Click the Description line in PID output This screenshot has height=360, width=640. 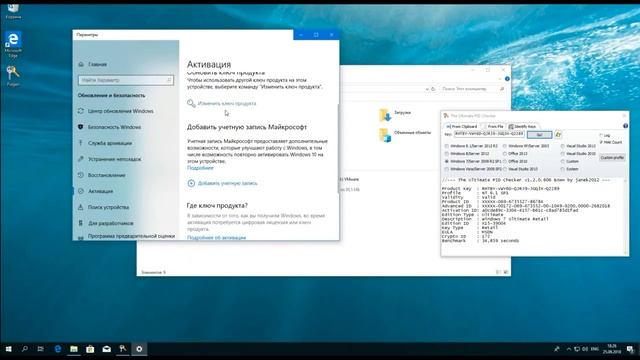click(495, 219)
